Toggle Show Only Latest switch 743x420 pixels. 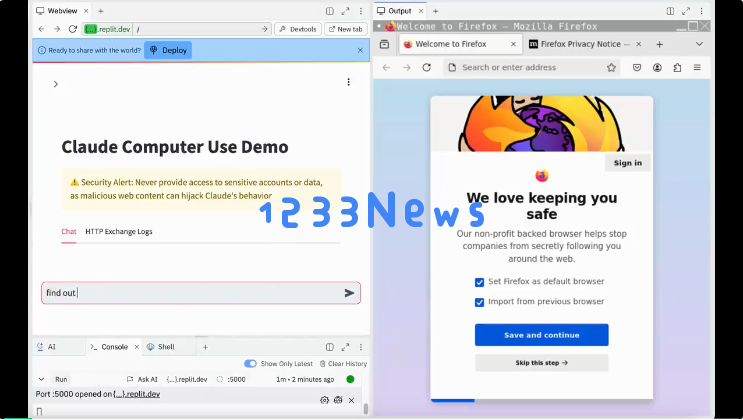click(250, 364)
